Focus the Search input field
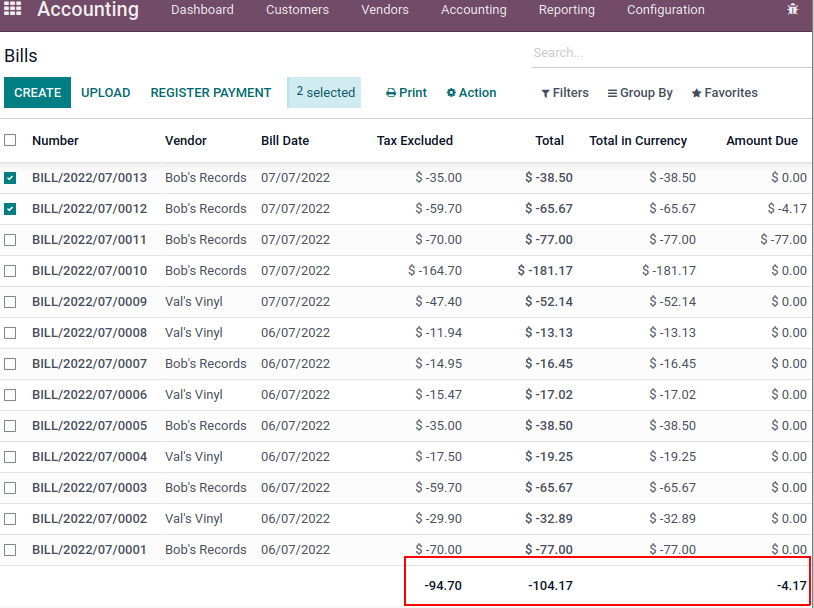This screenshot has height=608, width=814. [671, 52]
